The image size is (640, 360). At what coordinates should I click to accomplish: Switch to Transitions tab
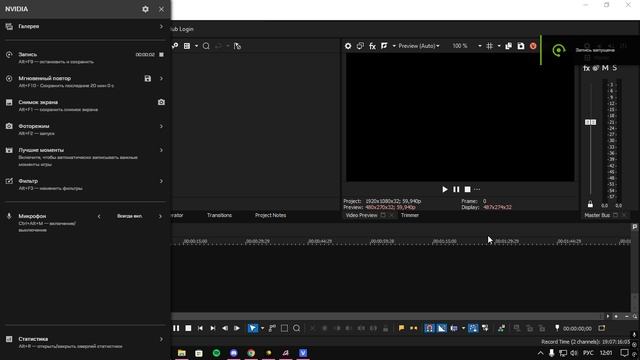(x=219, y=216)
